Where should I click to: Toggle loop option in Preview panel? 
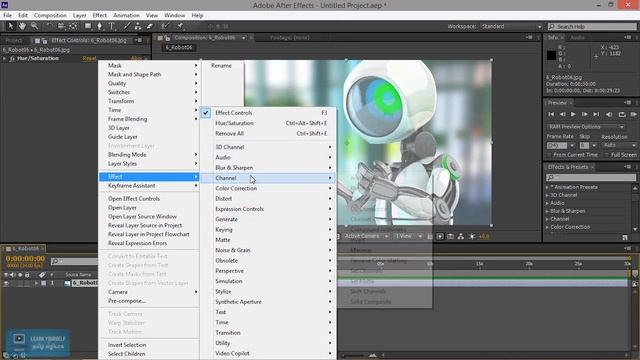622,114
